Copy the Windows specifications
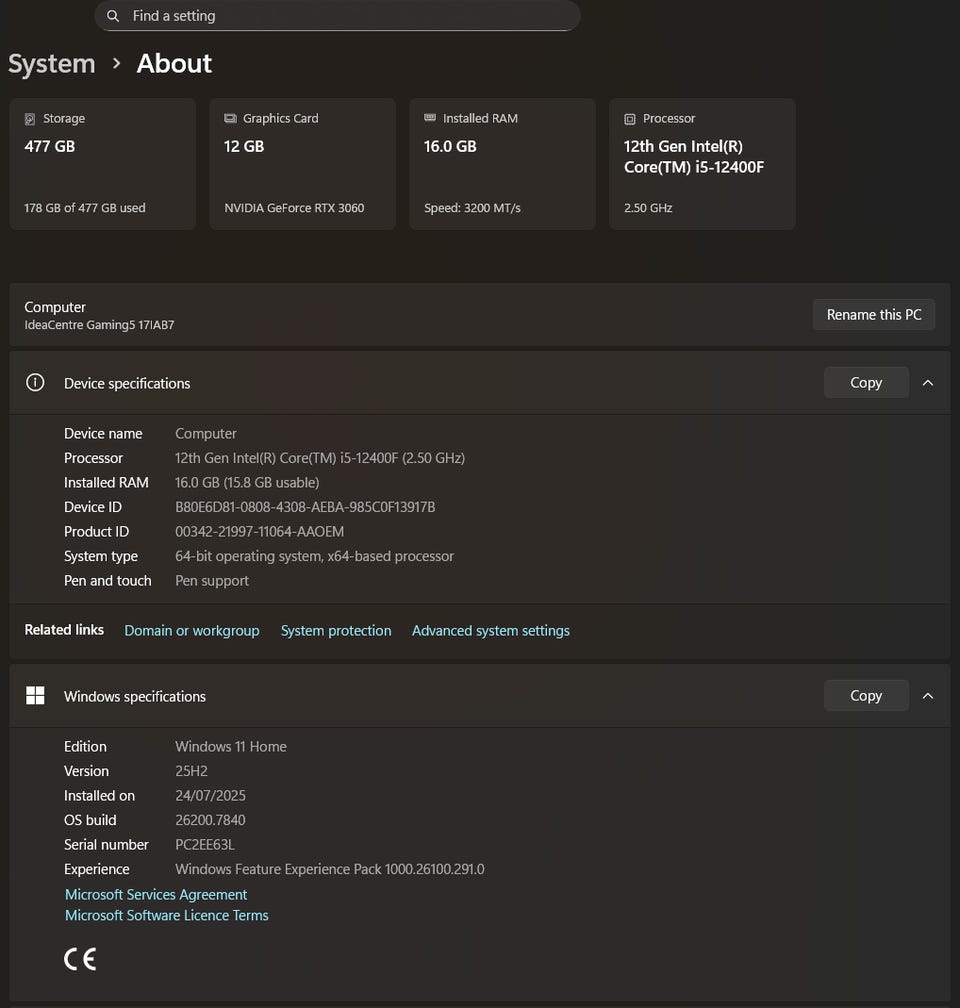 [865, 696]
